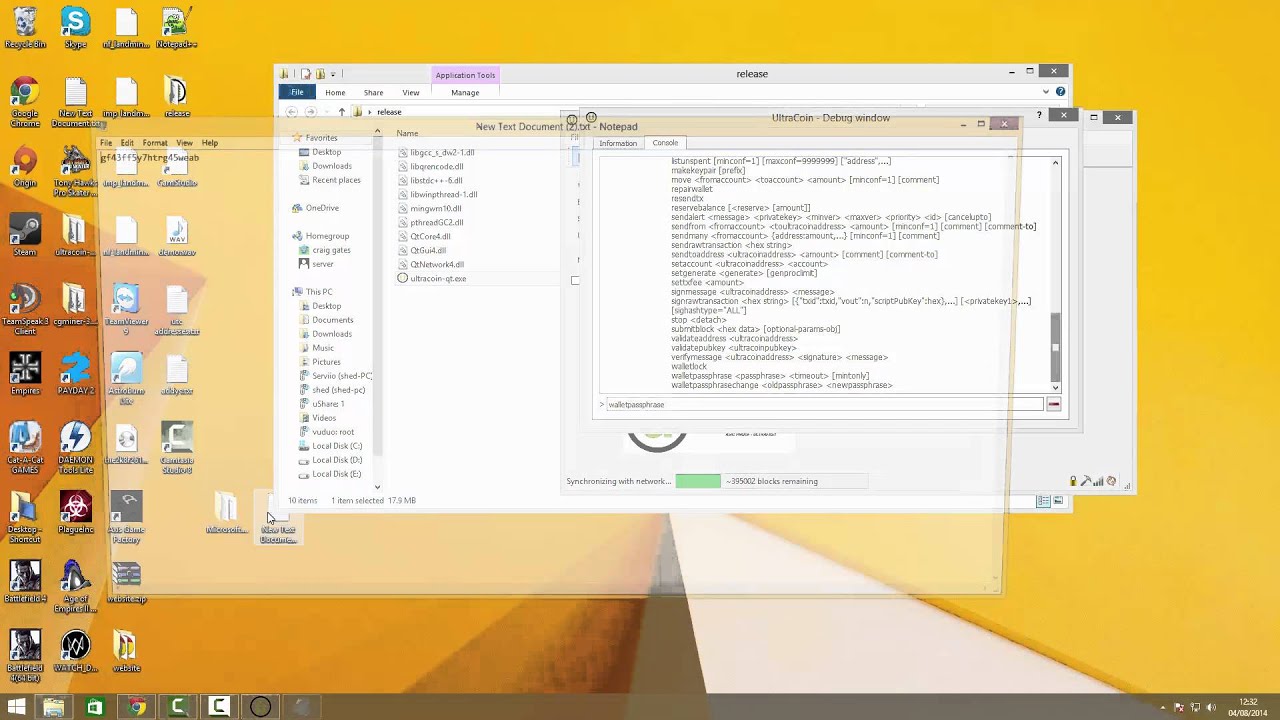
Task: Expand the Explorer ribbon chevron
Action: pos(1046,92)
